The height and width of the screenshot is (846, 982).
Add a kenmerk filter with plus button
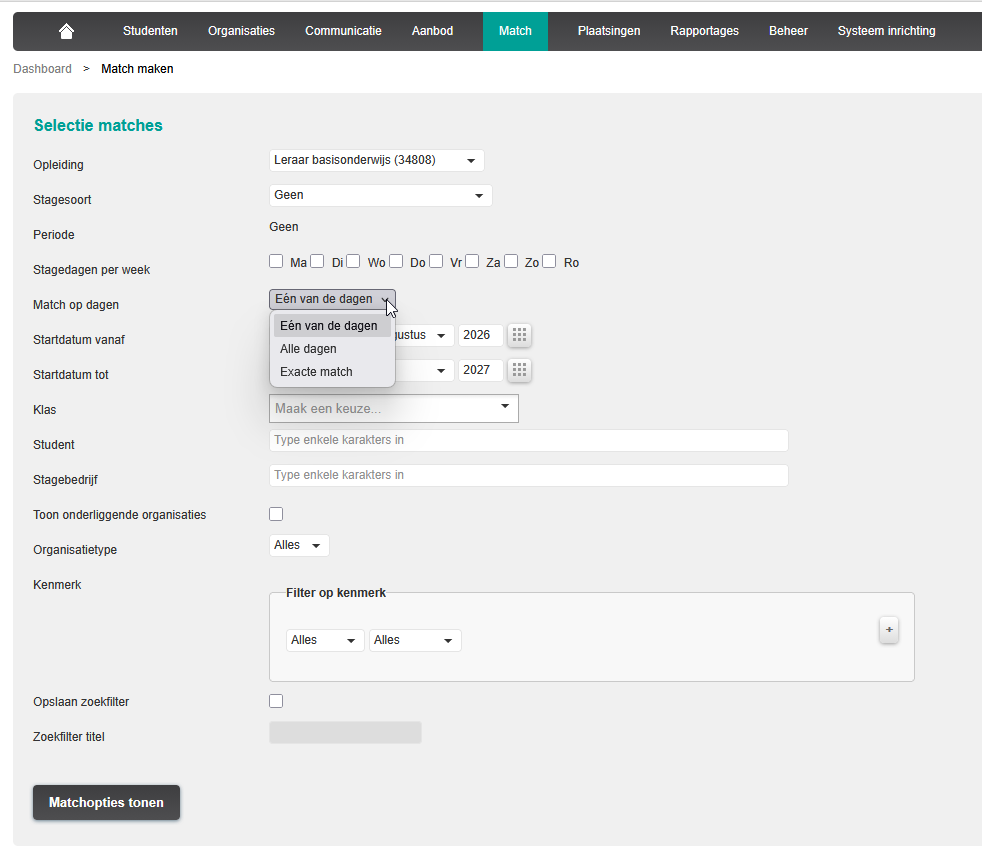(x=889, y=629)
